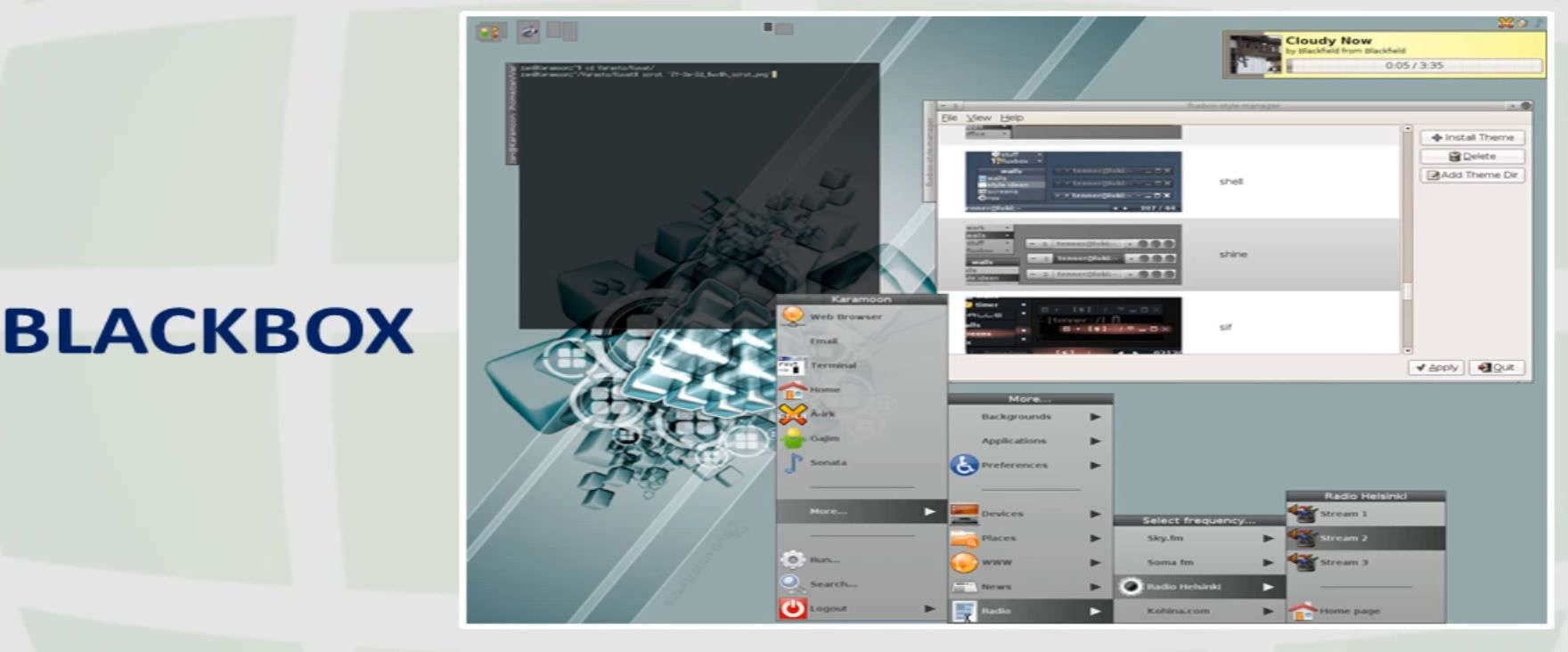The image size is (1568, 652).
Task: Click the Places folder icon
Action: click(964, 538)
